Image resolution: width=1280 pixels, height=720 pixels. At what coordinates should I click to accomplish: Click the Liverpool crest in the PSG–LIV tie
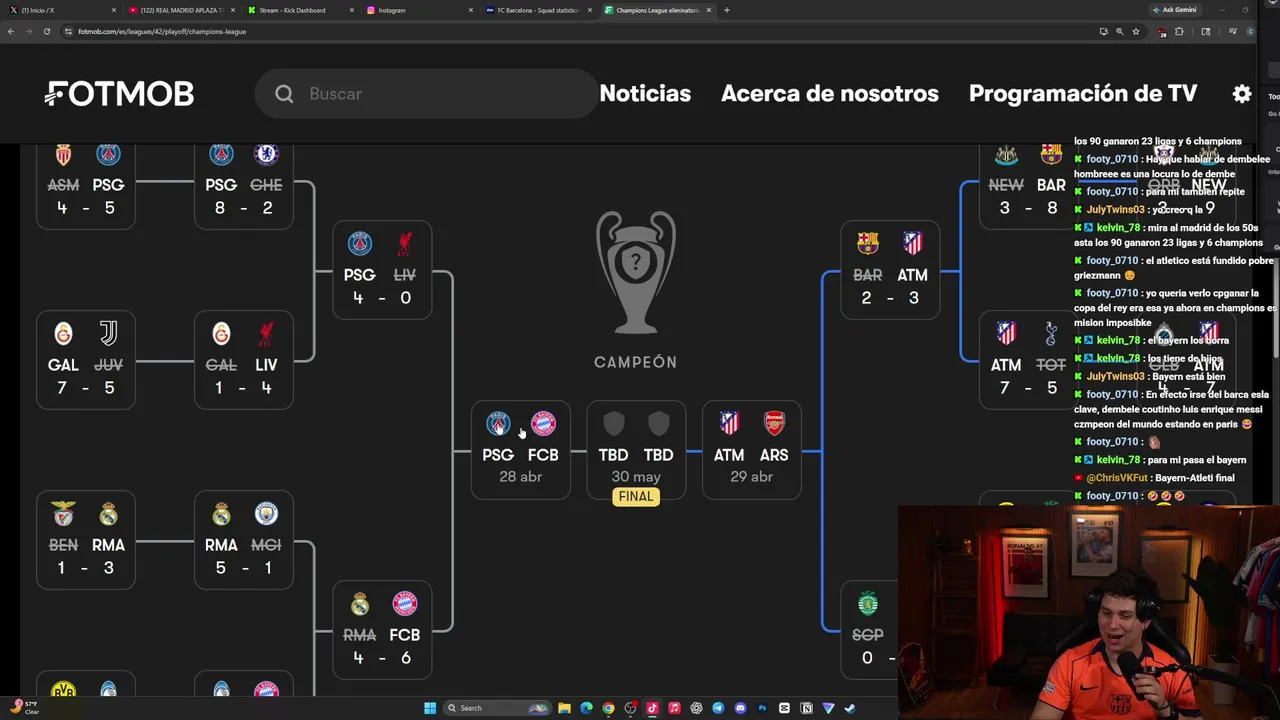(x=405, y=244)
